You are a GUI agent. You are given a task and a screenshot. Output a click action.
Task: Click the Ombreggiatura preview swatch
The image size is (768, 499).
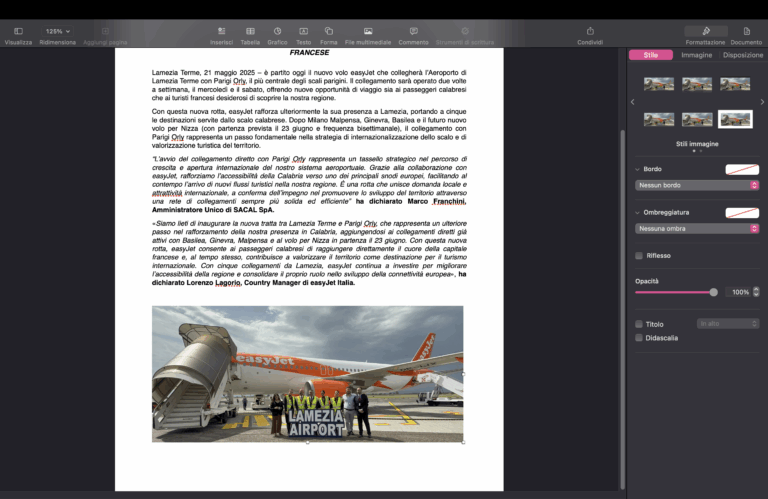742,213
